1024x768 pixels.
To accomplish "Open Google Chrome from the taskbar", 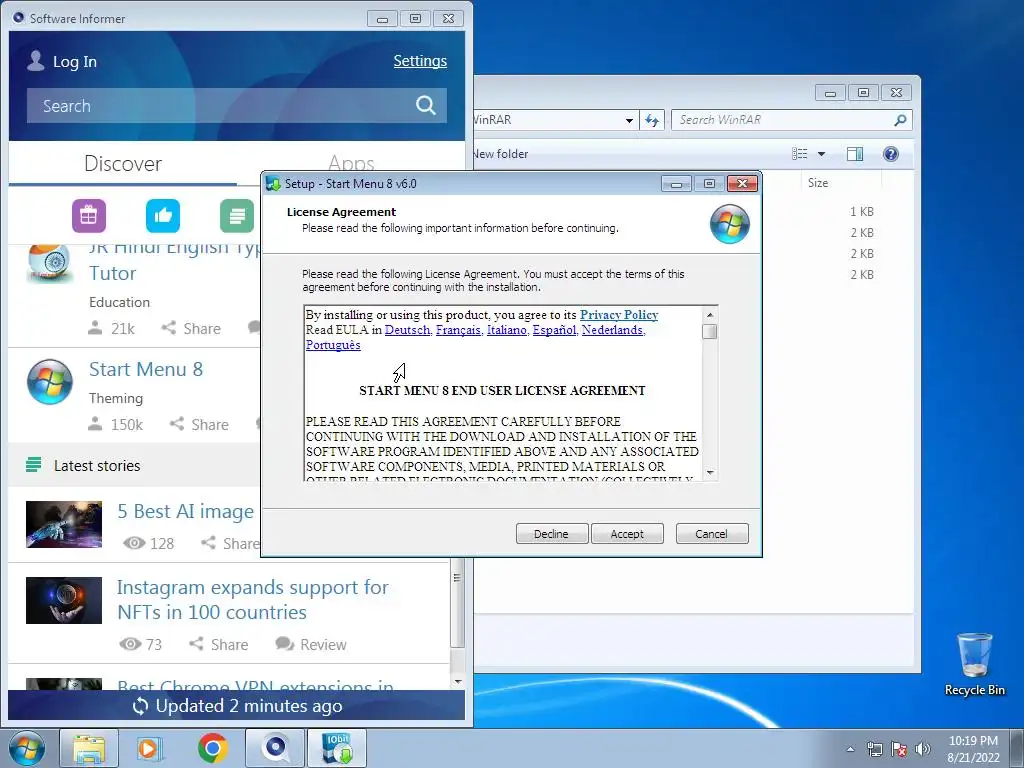I will click(x=213, y=748).
